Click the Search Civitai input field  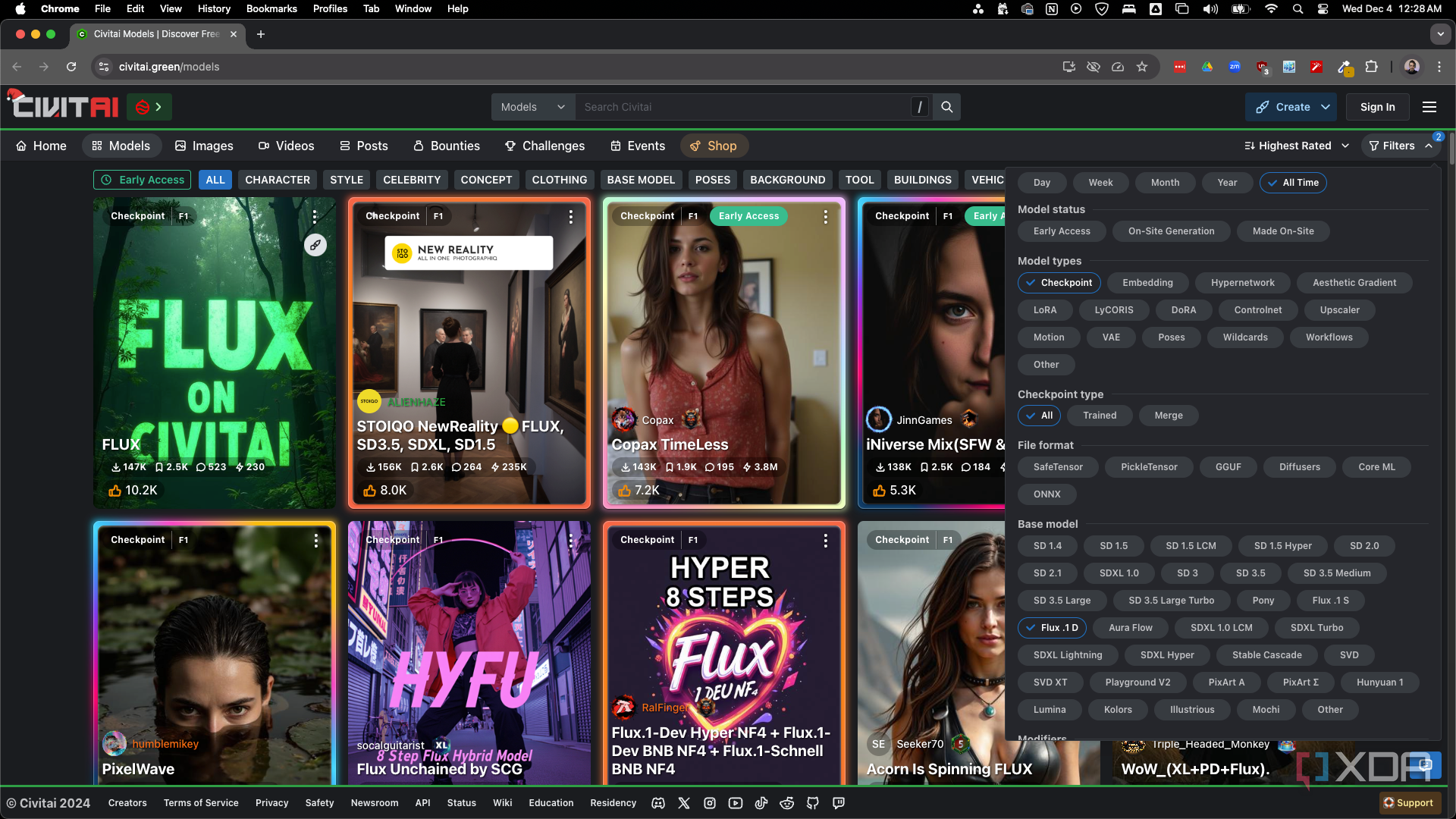click(x=743, y=107)
